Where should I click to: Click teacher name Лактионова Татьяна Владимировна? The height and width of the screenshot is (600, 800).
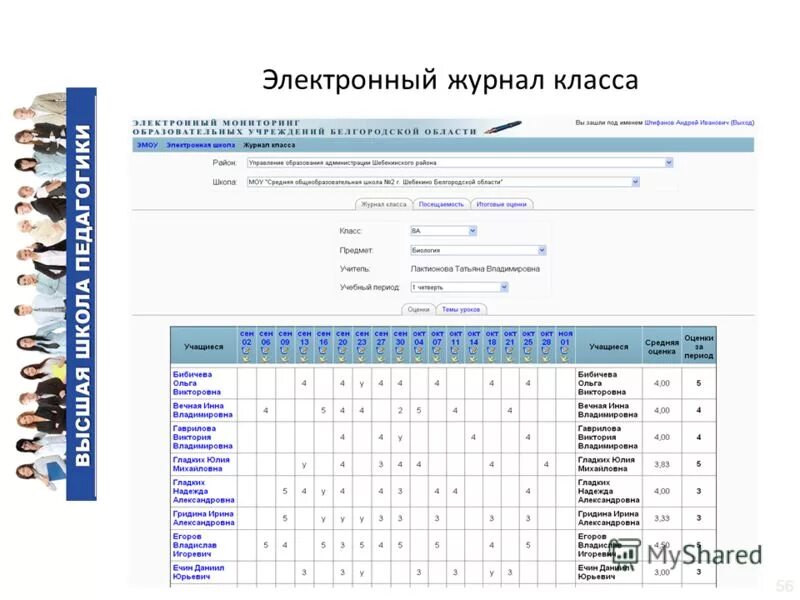tap(475, 269)
